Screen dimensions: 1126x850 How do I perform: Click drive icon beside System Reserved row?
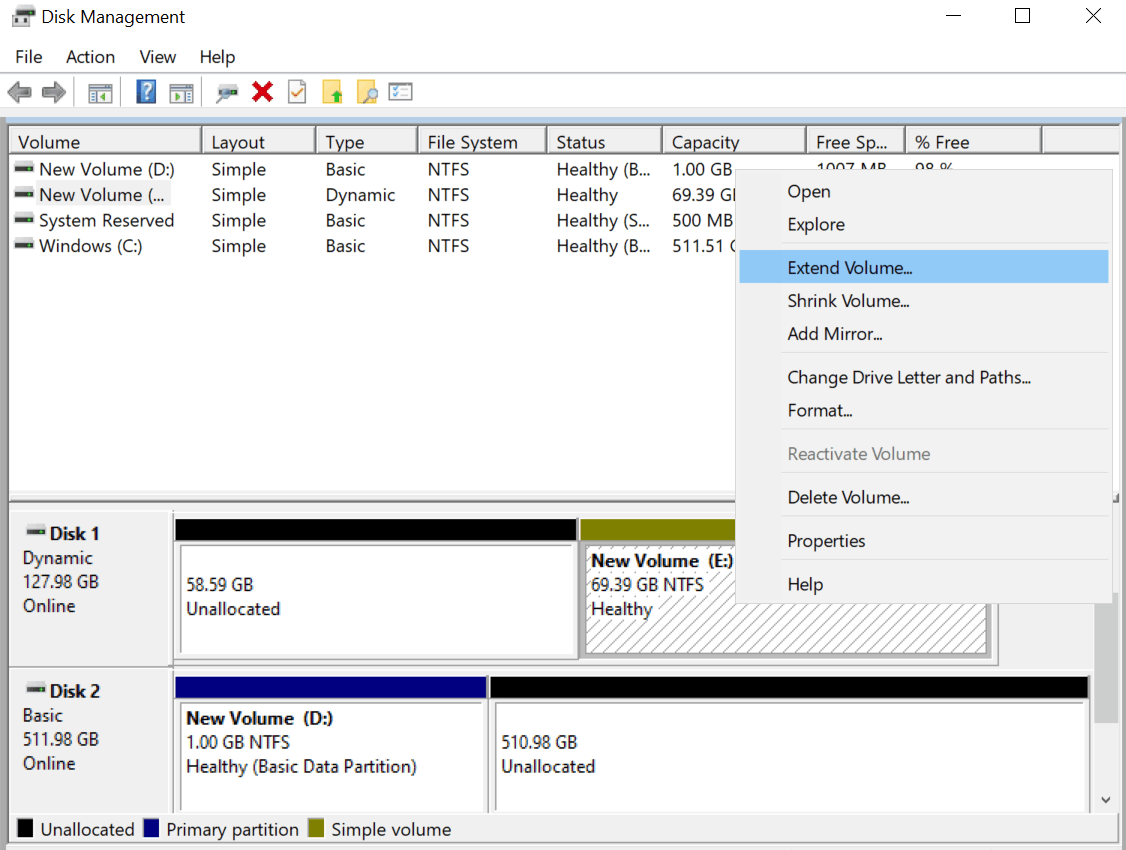24,219
